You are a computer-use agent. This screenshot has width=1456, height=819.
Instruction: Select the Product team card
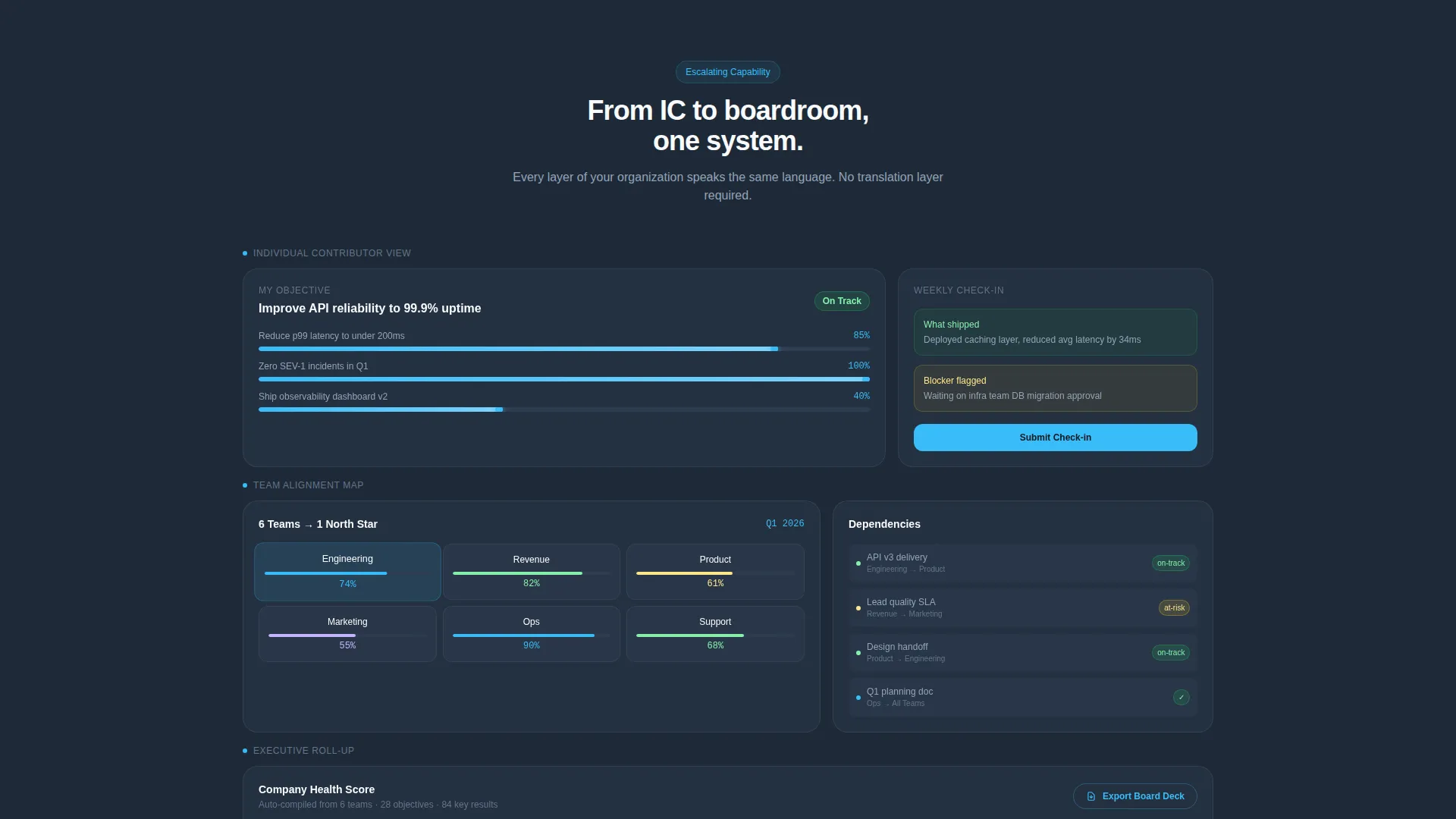(715, 572)
